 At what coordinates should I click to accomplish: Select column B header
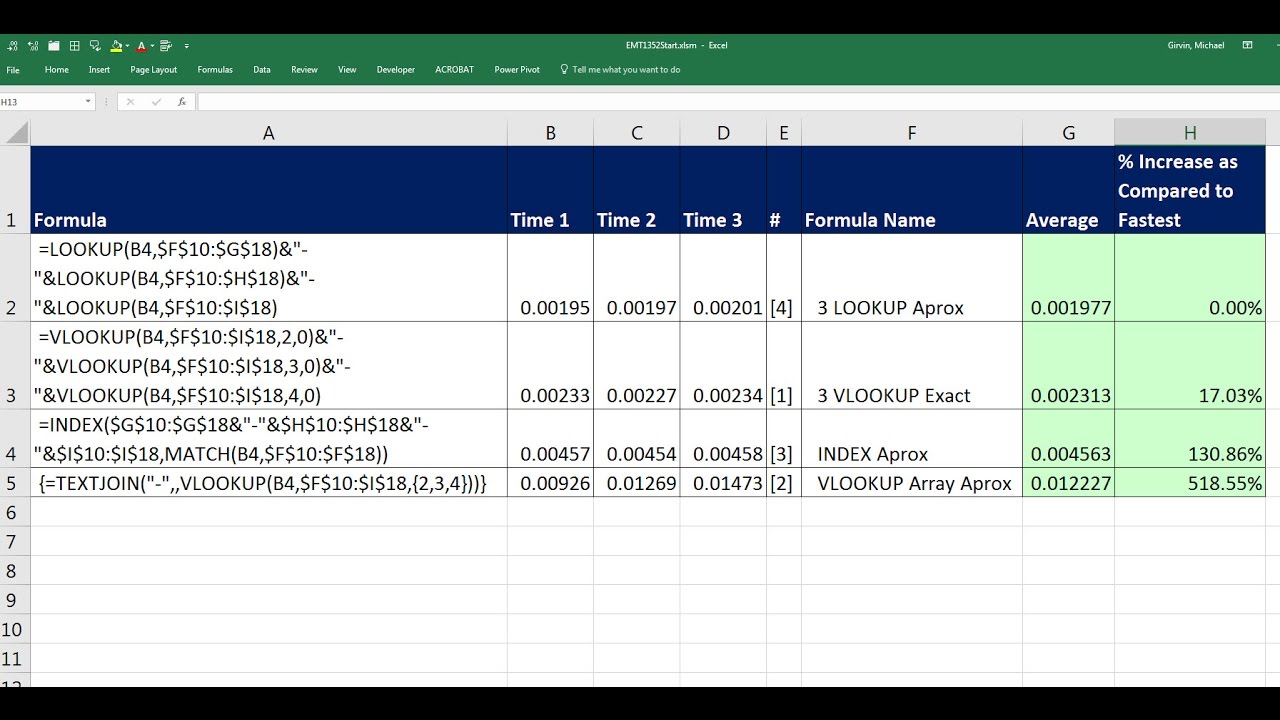[x=550, y=133]
